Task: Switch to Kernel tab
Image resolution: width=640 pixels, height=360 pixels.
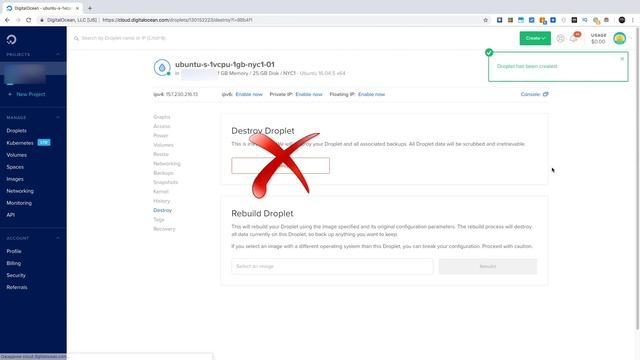Action: tap(161, 191)
